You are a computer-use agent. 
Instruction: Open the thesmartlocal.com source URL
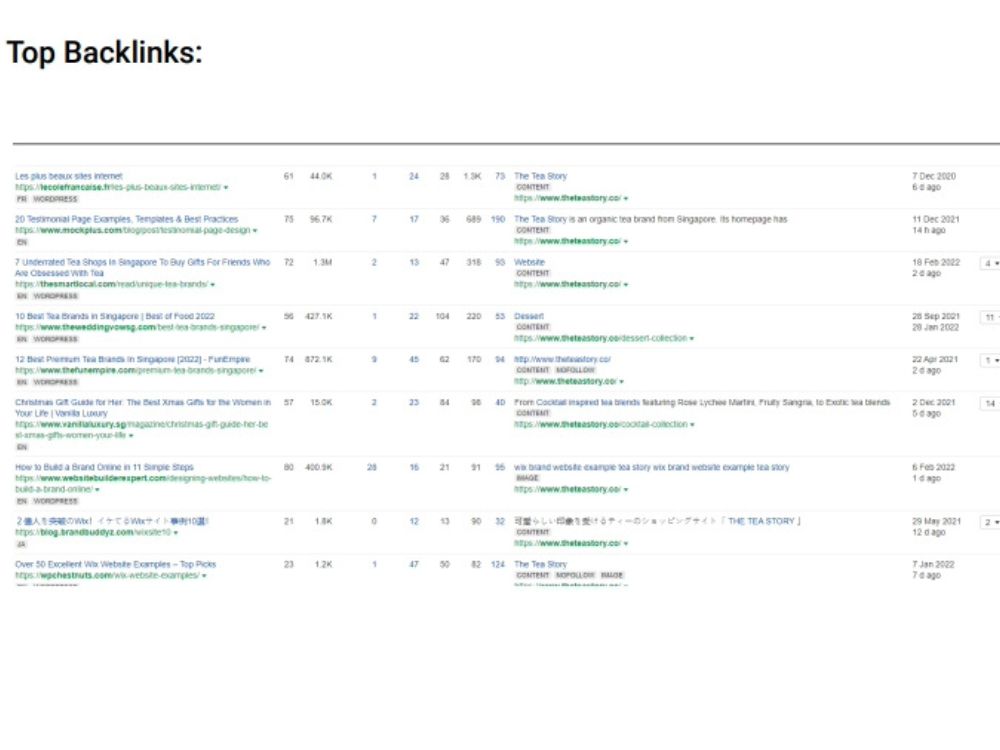(x=111, y=284)
